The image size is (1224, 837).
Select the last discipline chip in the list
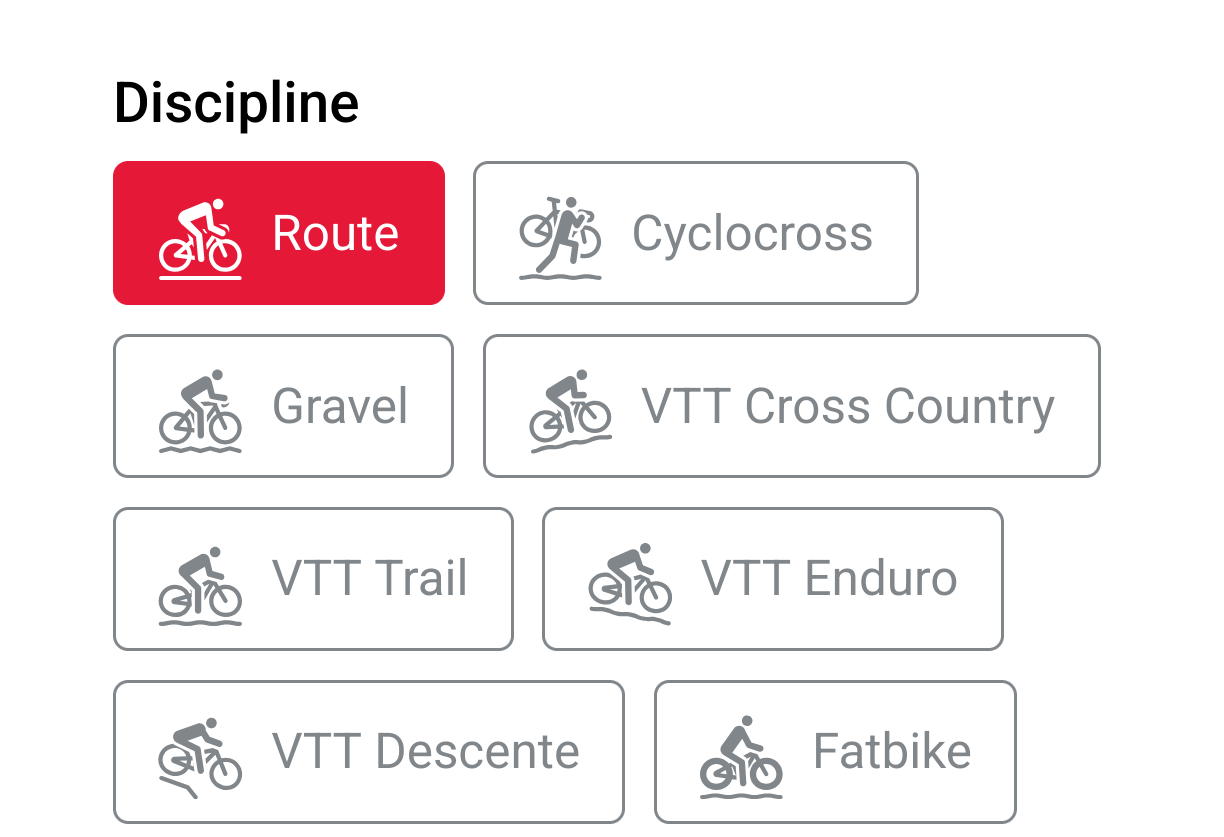pyautogui.click(x=835, y=752)
